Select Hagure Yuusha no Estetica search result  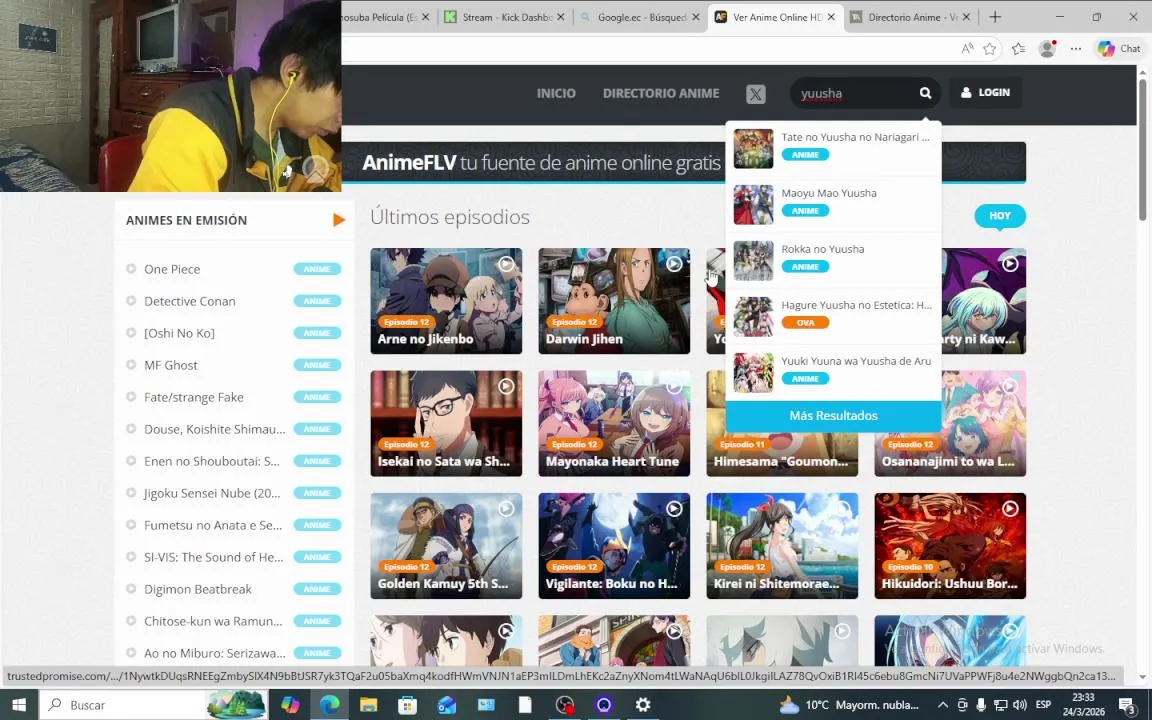pyautogui.click(x=833, y=316)
